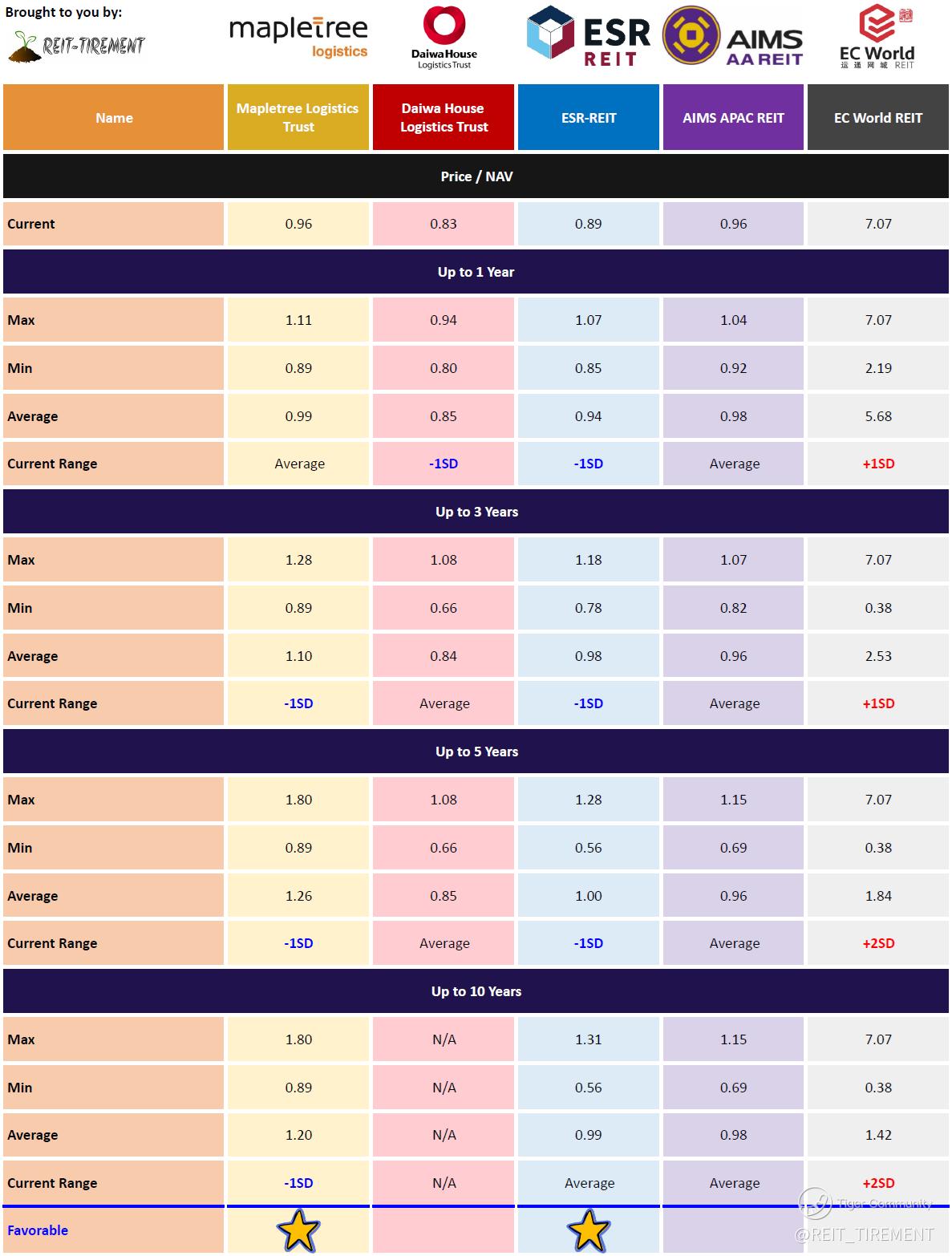Screen dimensions: 952x1256
Task: Click the Mapletree Logistics logo
Action: pyautogui.click(x=298, y=38)
